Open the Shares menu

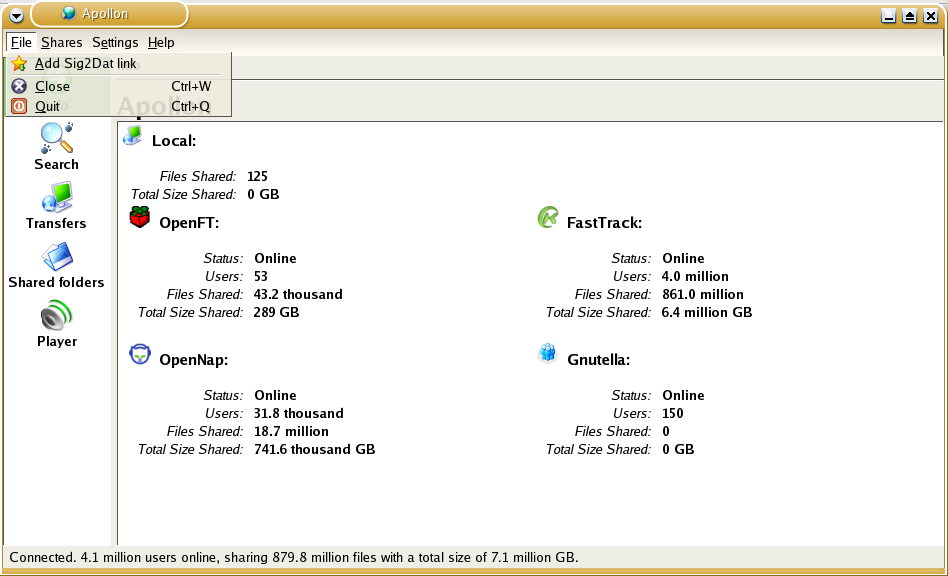point(62,42)
